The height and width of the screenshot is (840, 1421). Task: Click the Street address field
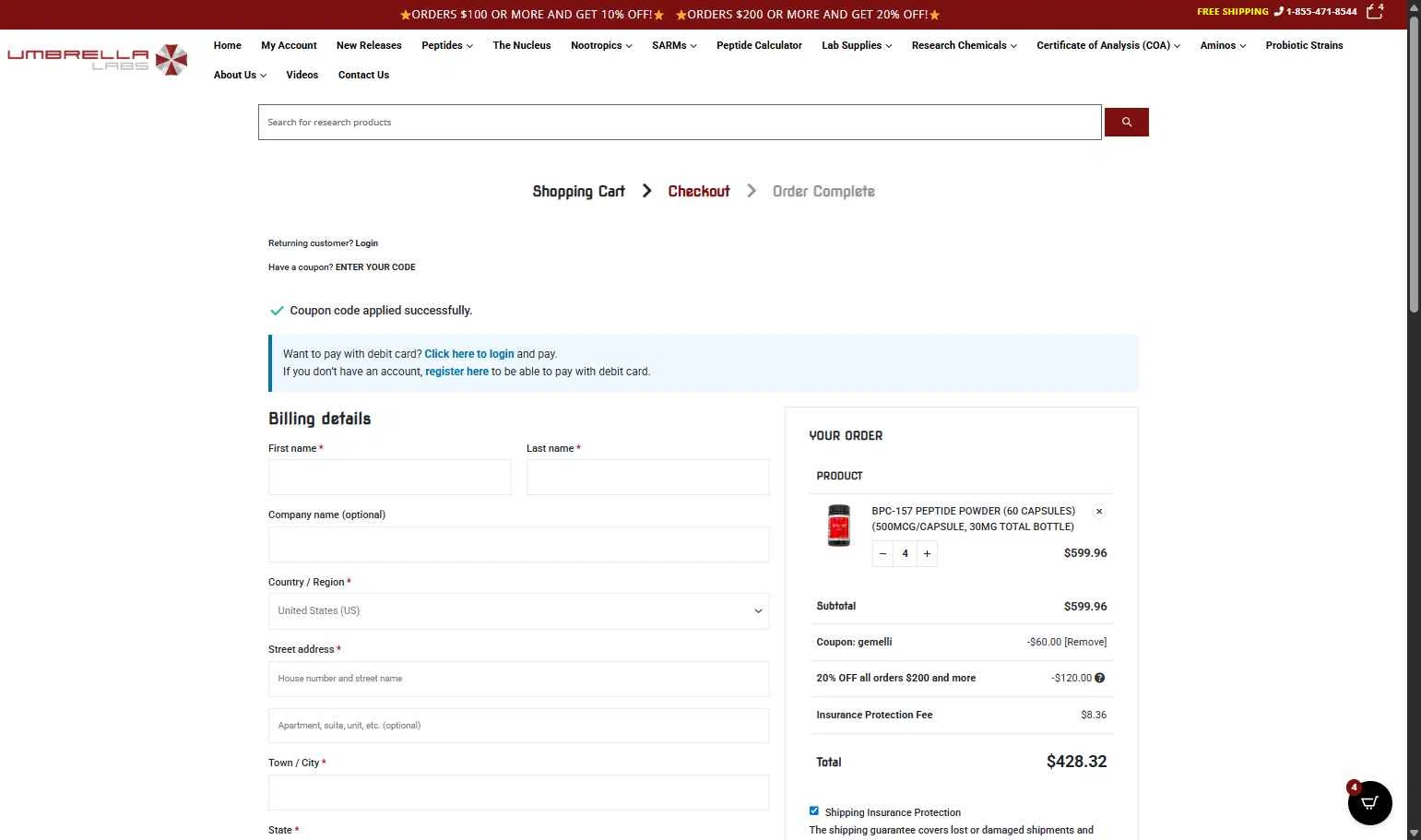[x=518, y=679]
